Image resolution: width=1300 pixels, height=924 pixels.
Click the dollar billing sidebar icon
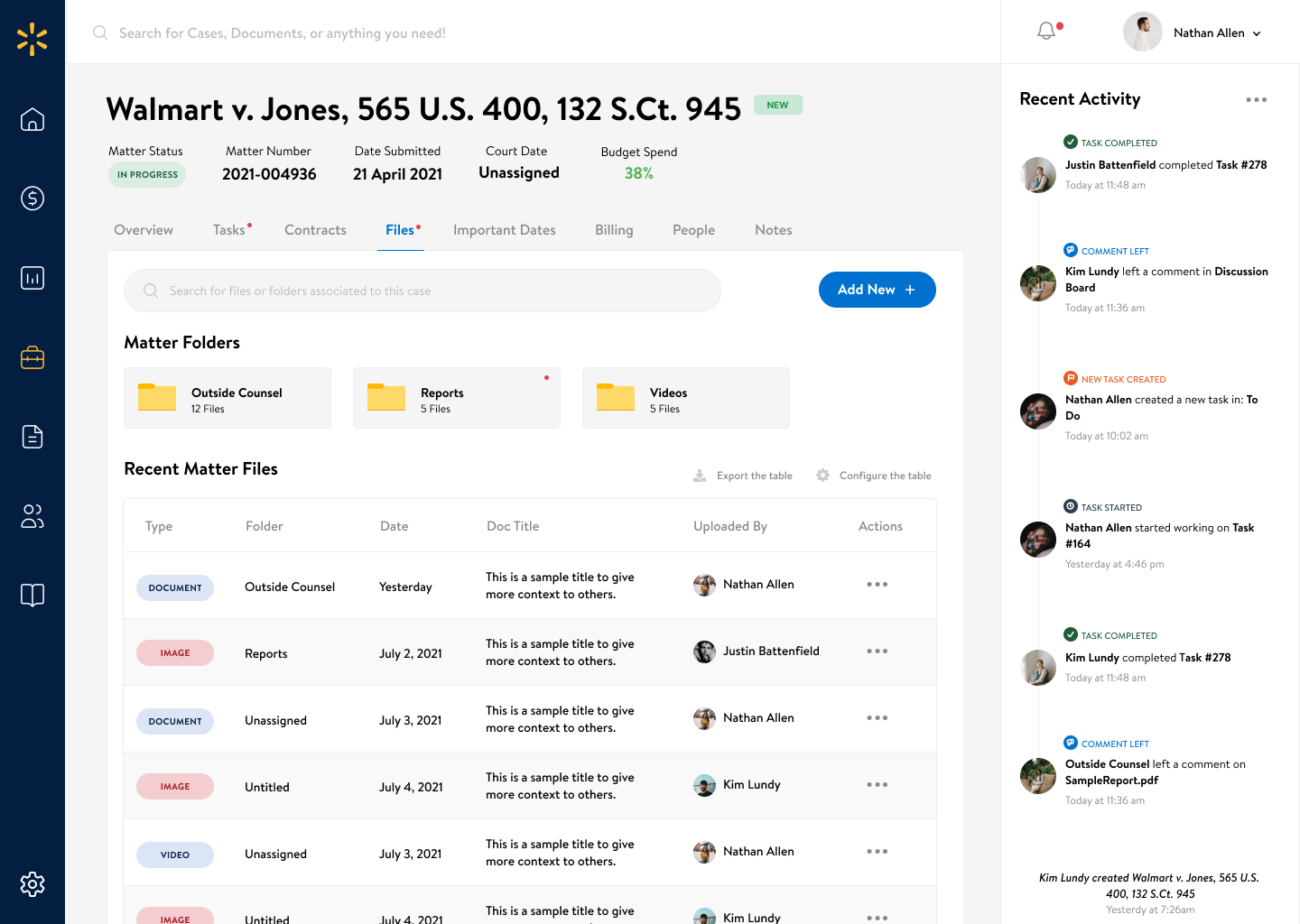point(32,199)
